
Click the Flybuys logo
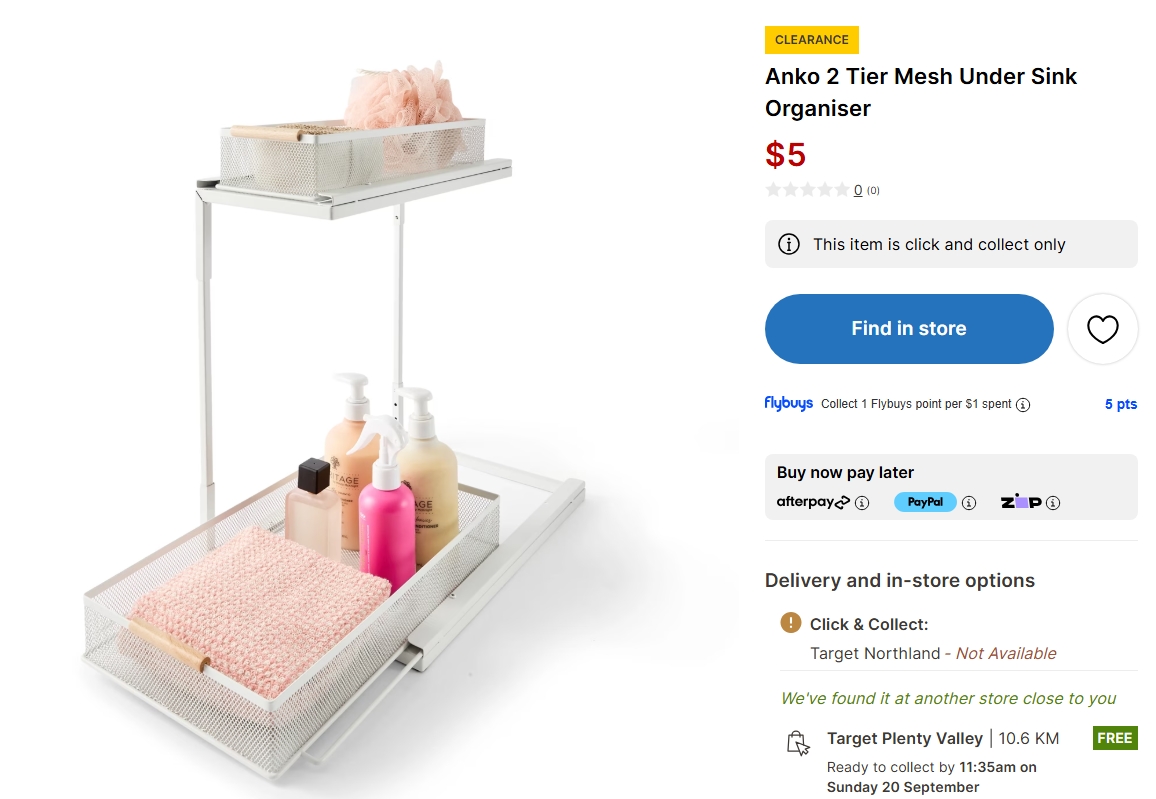(788, 403)
